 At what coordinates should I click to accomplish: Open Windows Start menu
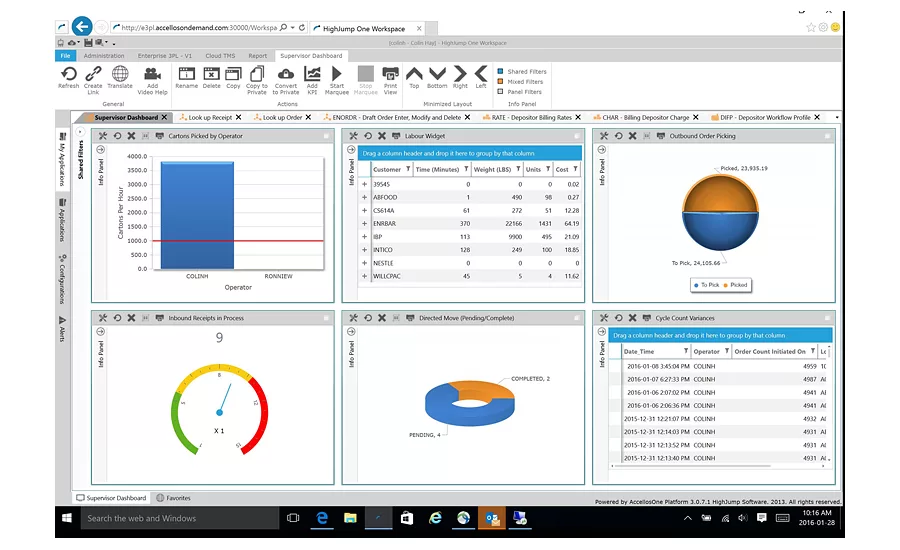coord(67,518)
